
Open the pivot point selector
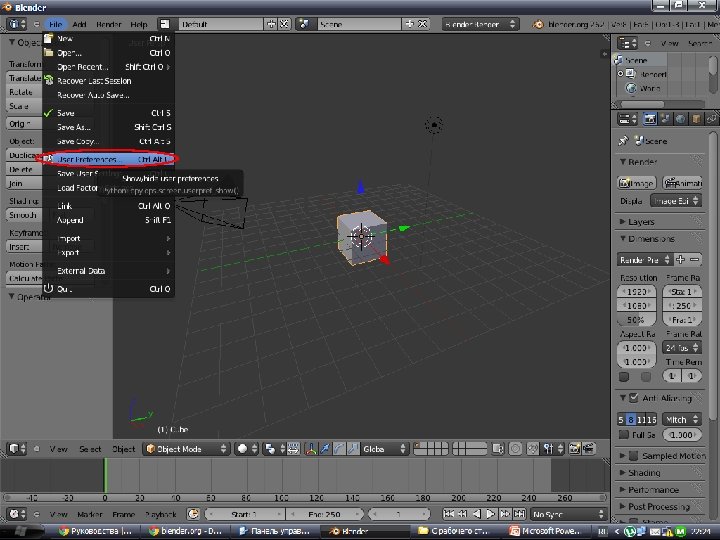point(275,449)
